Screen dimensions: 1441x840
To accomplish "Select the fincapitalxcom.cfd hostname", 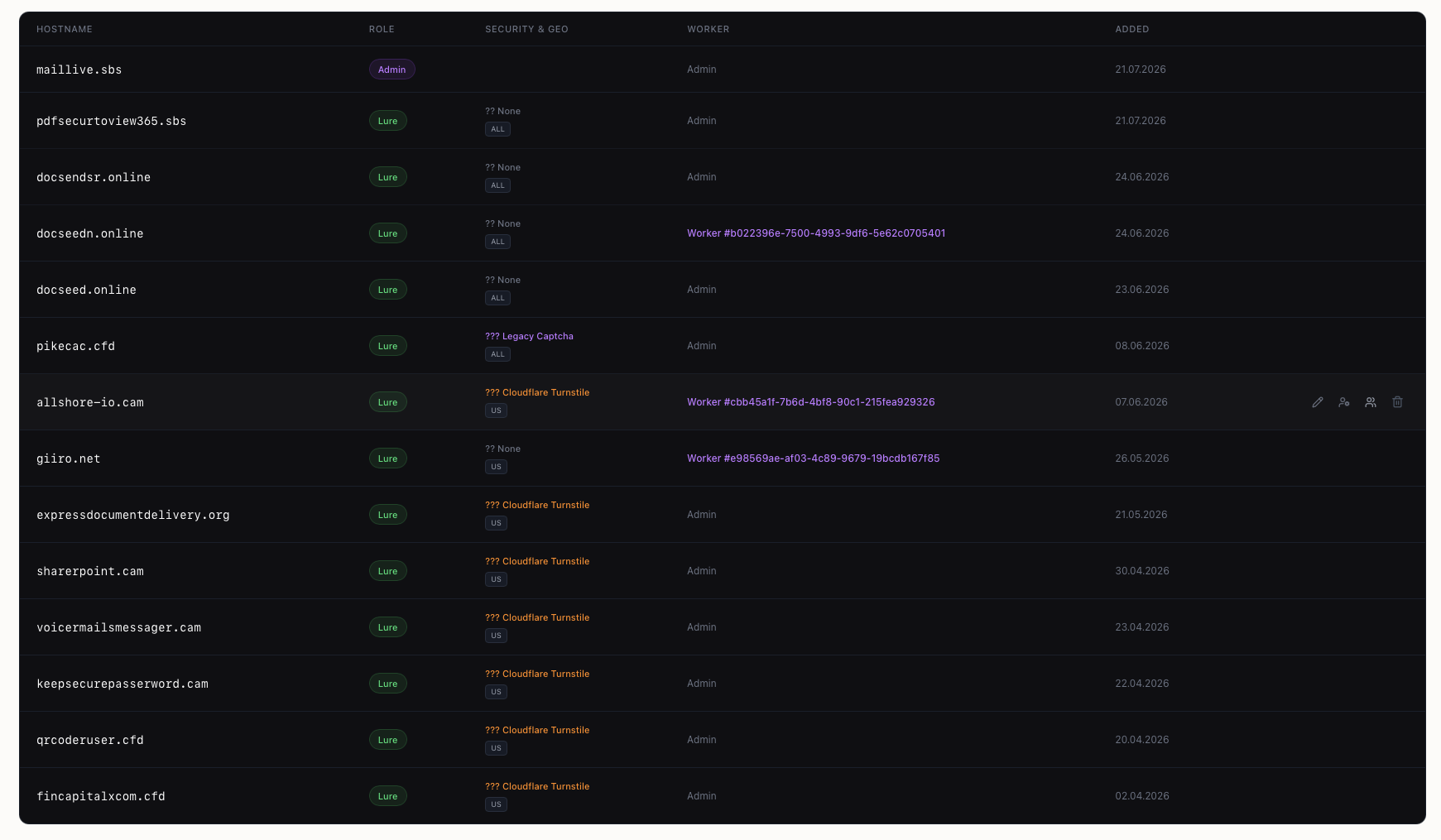I will 101,796.
